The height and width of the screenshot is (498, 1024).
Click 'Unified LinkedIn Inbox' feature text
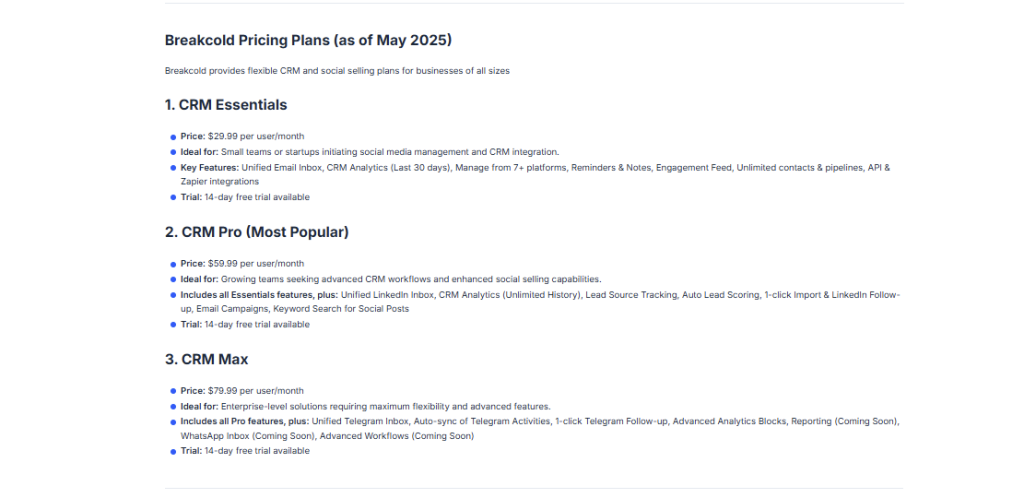pyautogui.click(x=387, y=295)
